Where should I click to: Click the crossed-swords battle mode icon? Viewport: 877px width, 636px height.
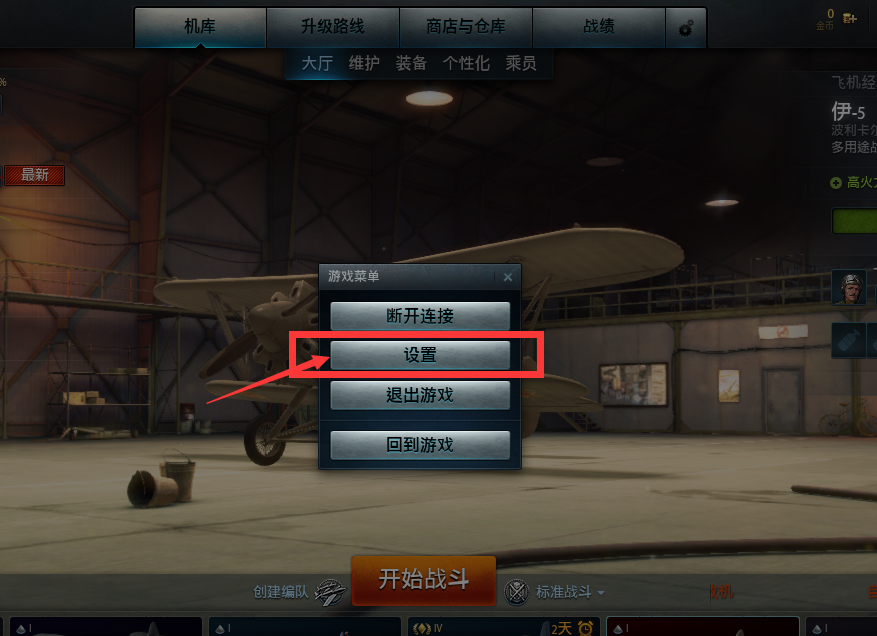[x=516, y=592]
